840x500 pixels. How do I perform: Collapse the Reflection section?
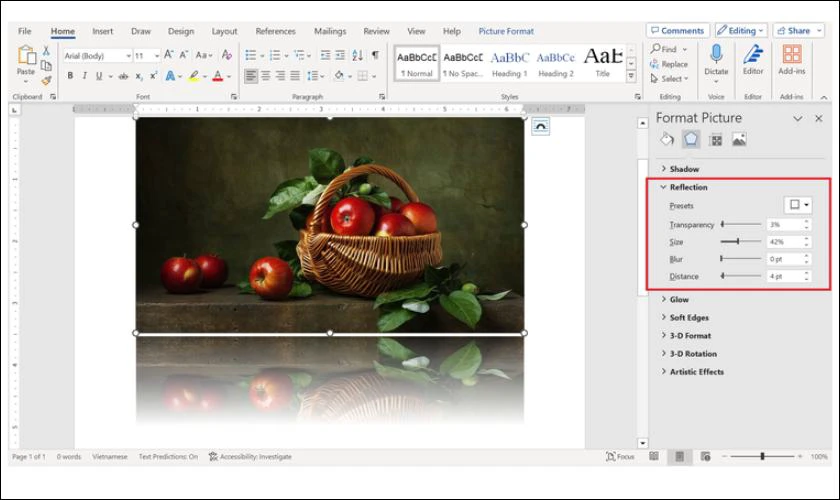(684, 187)
